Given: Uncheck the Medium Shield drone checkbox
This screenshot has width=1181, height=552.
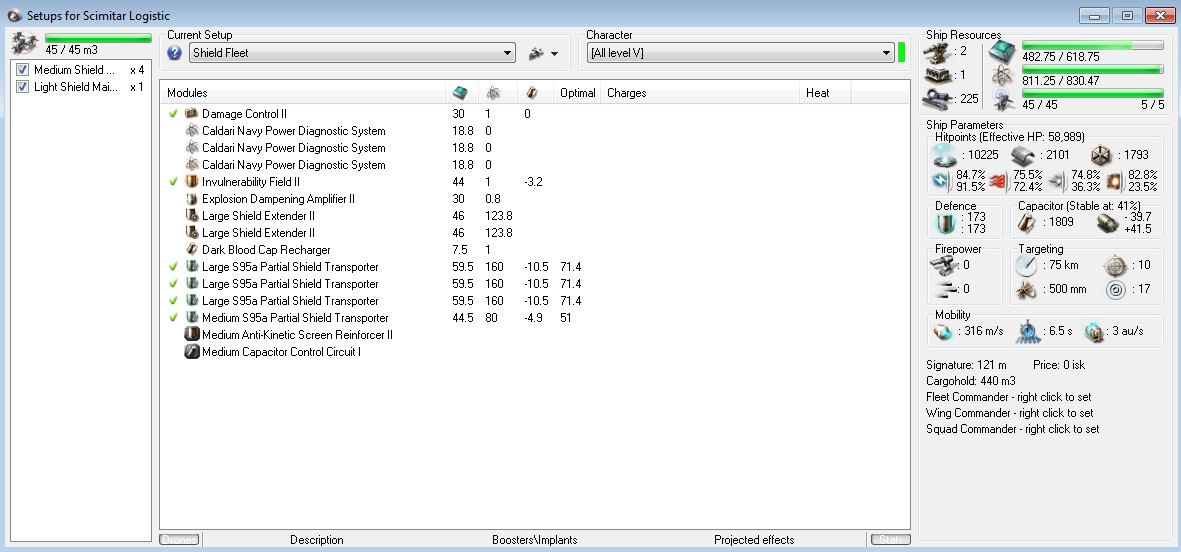Looking at the screenshot, I should click(22, 70).
